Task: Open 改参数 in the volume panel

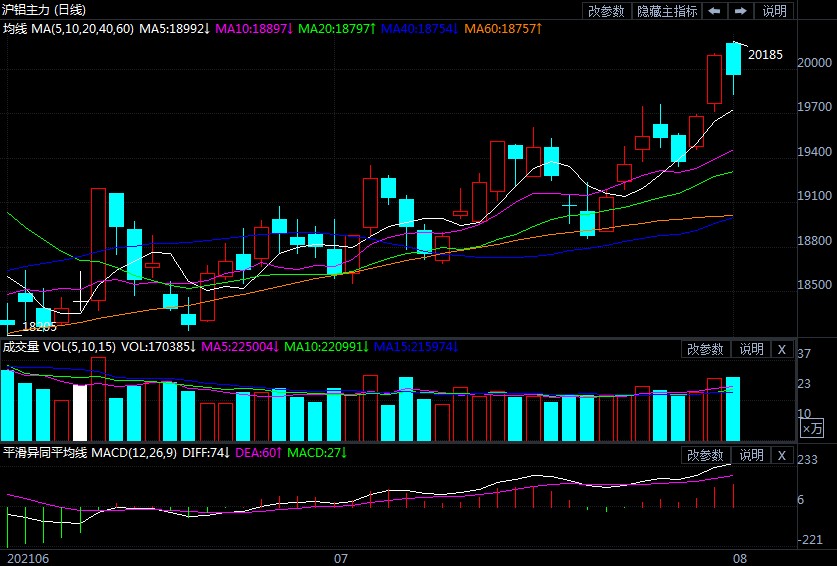Action: (x=705, y=349)
